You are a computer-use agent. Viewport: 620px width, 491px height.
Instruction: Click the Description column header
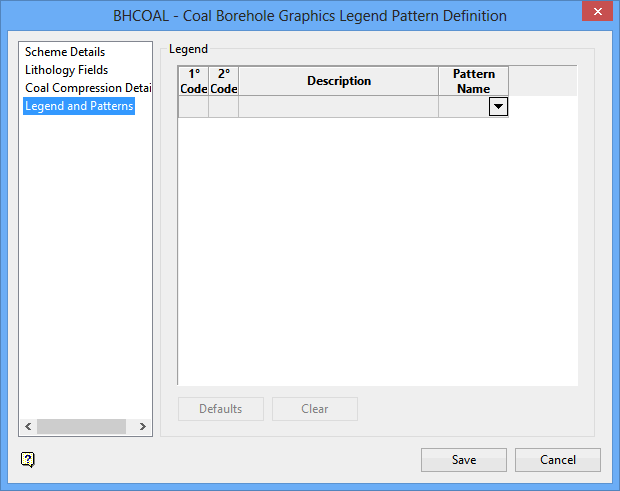(338, 81)
